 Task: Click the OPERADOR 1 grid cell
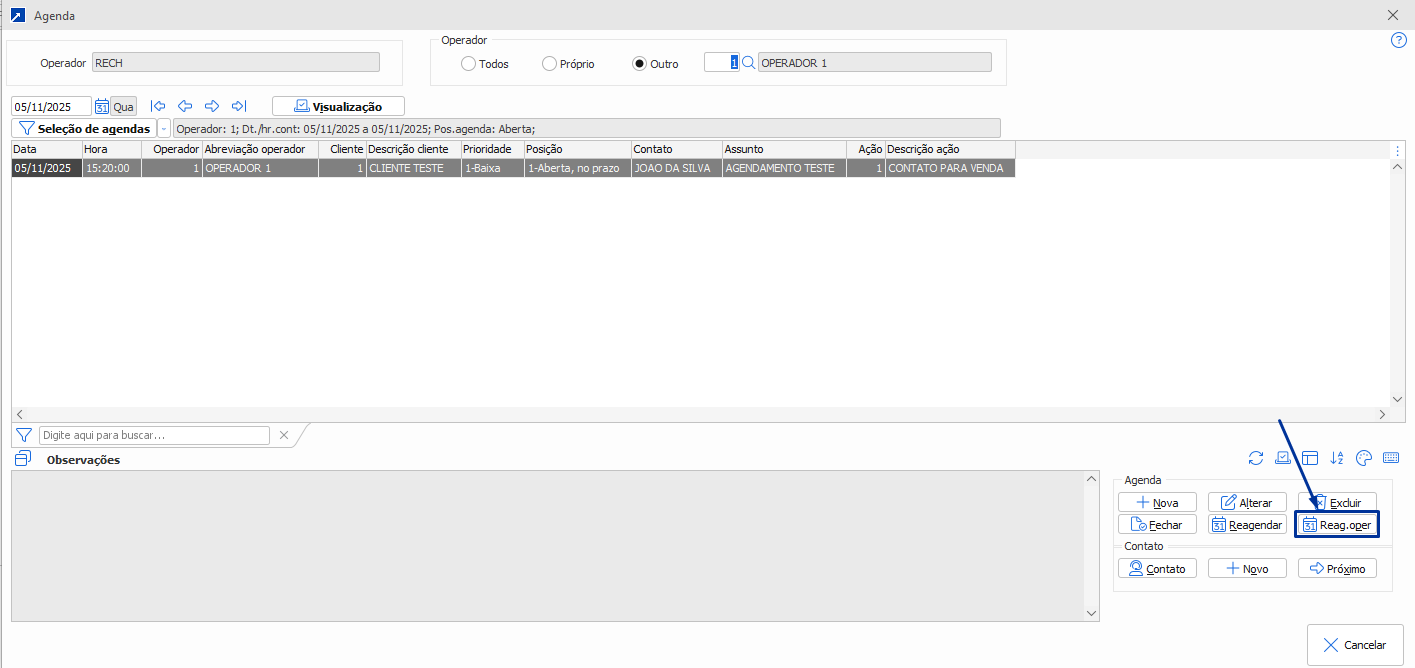261,168
